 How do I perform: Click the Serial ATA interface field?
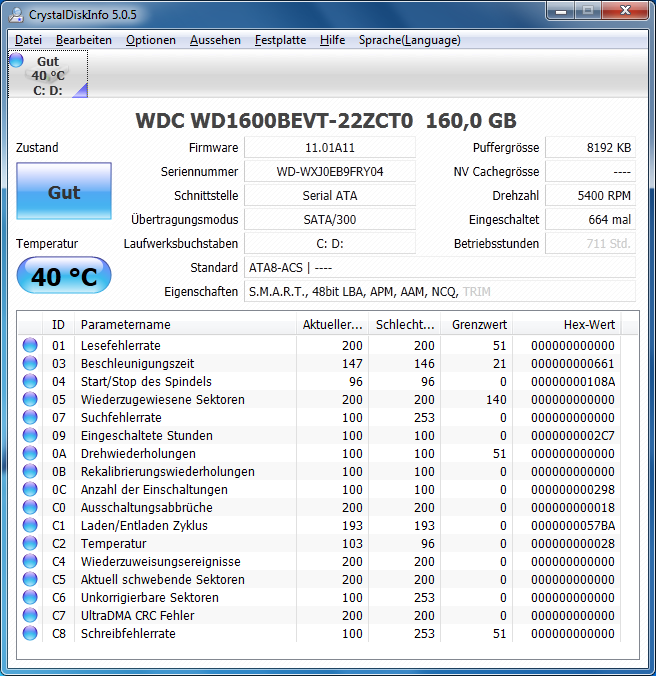click(330, 196)
